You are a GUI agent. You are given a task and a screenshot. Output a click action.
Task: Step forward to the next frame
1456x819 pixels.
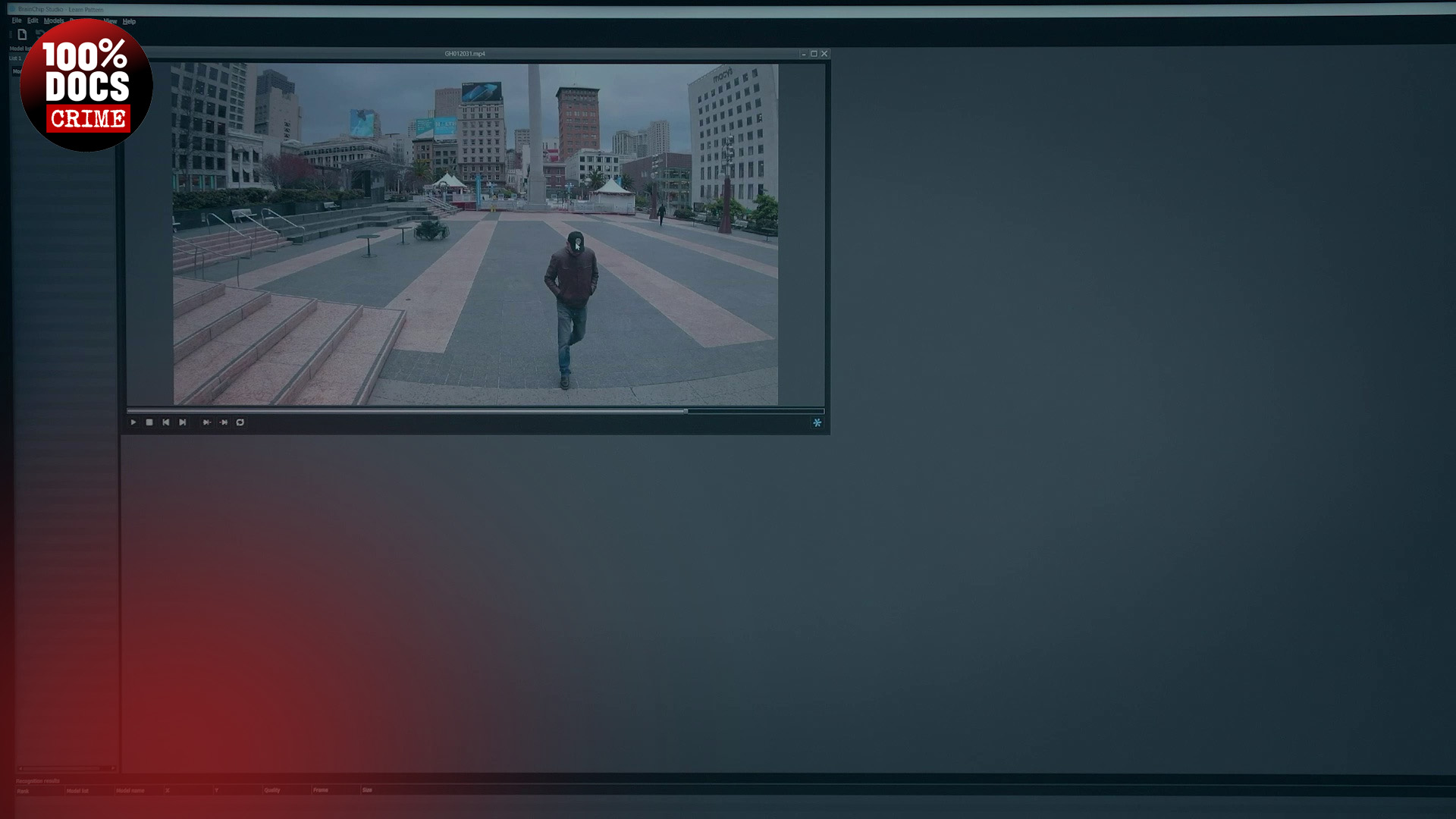click(183, 422)
